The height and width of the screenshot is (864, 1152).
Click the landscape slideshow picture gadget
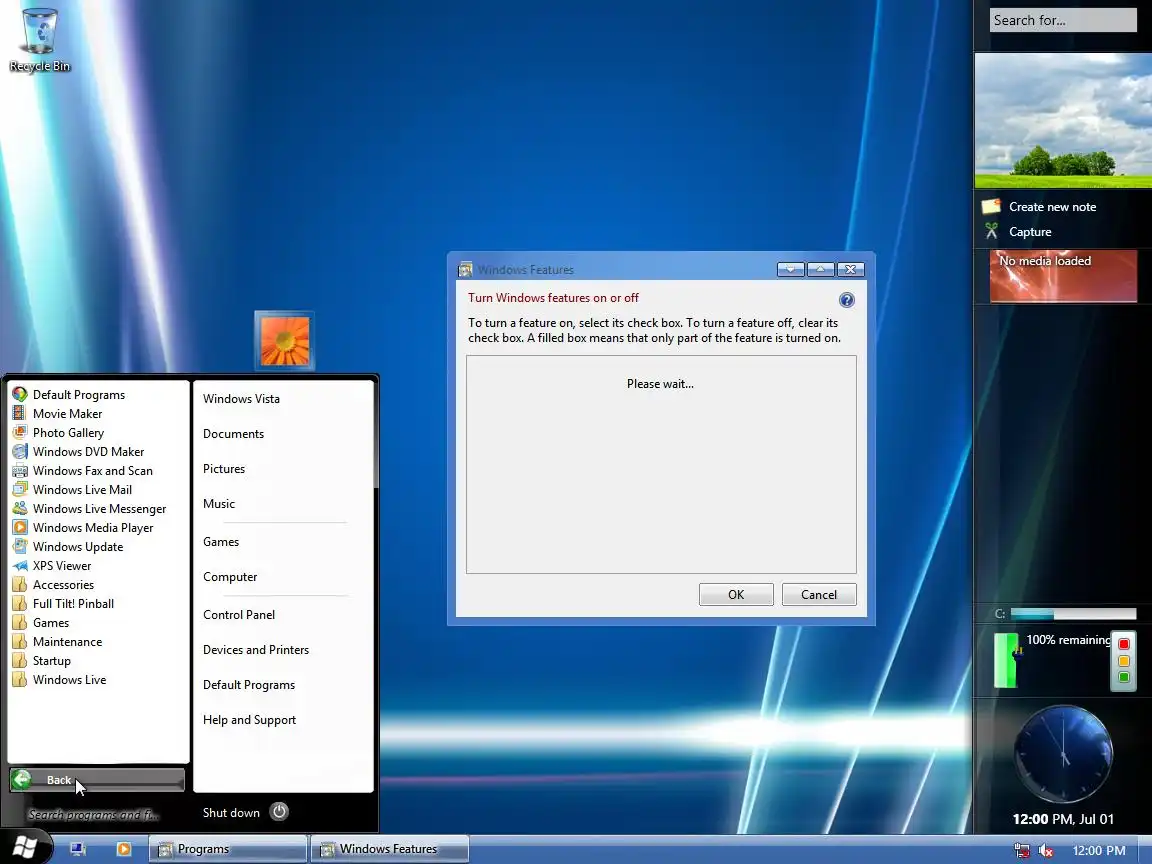1063,120
